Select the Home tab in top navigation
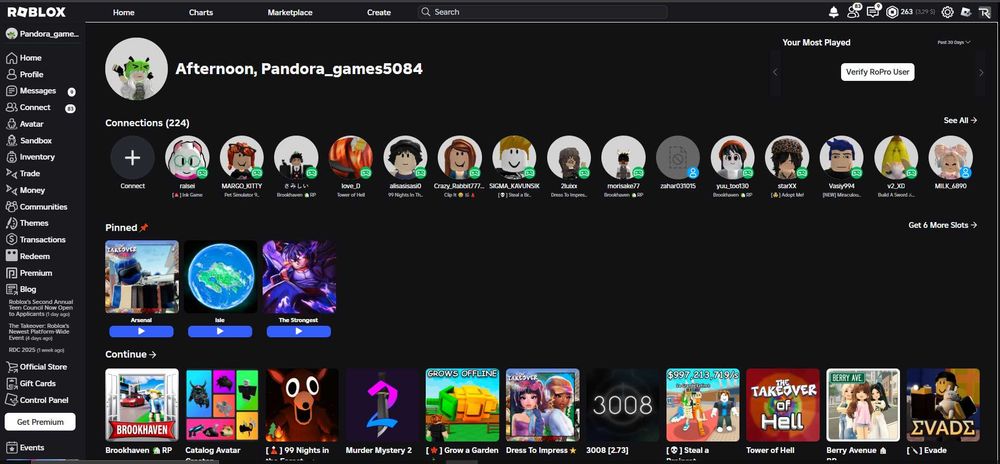The height and width of the screenshot is (464, 1000). click(124, 12)
